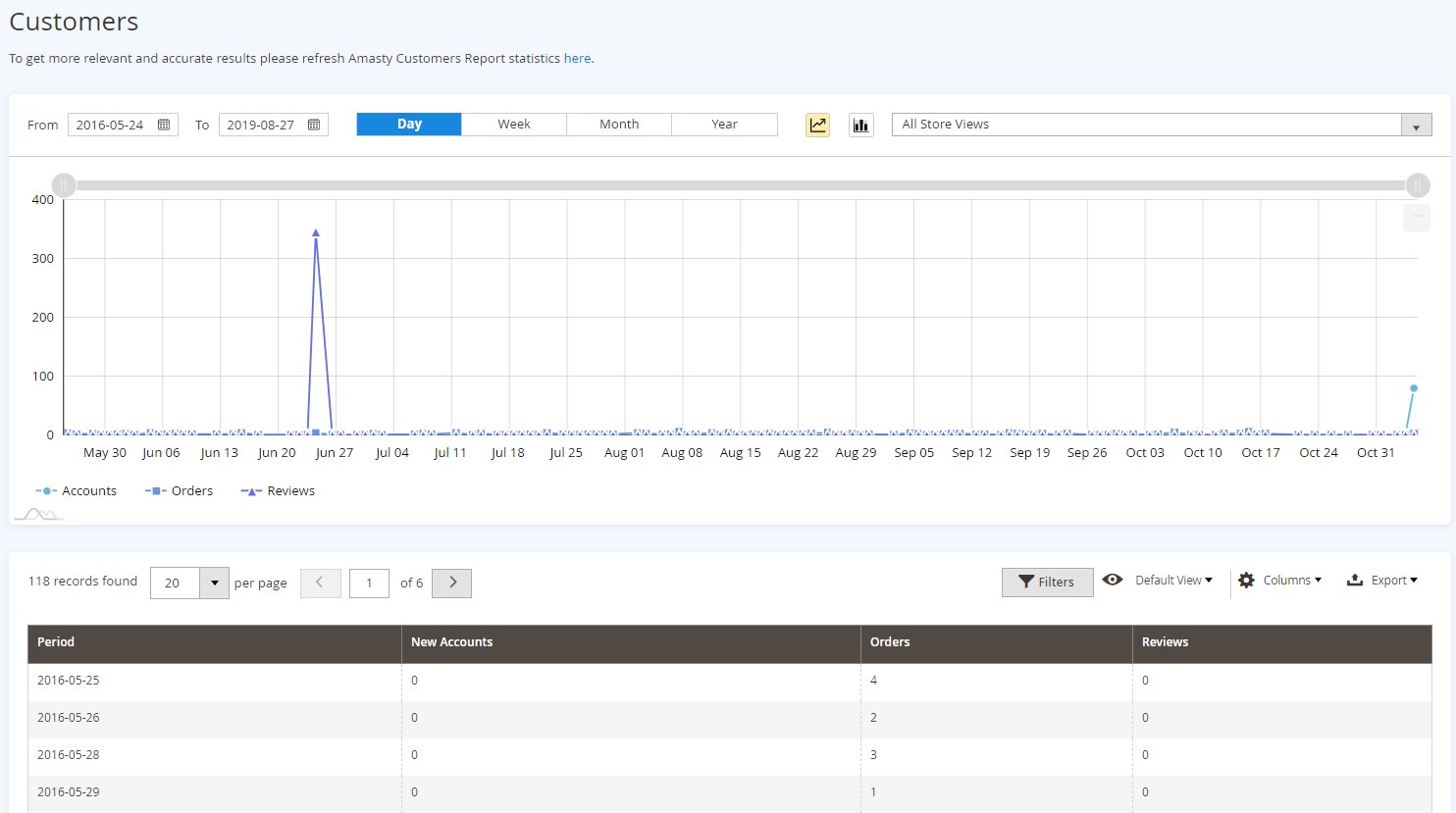Open the To date calendar picker
The image size is (1456, 813).
coord(314,125)
